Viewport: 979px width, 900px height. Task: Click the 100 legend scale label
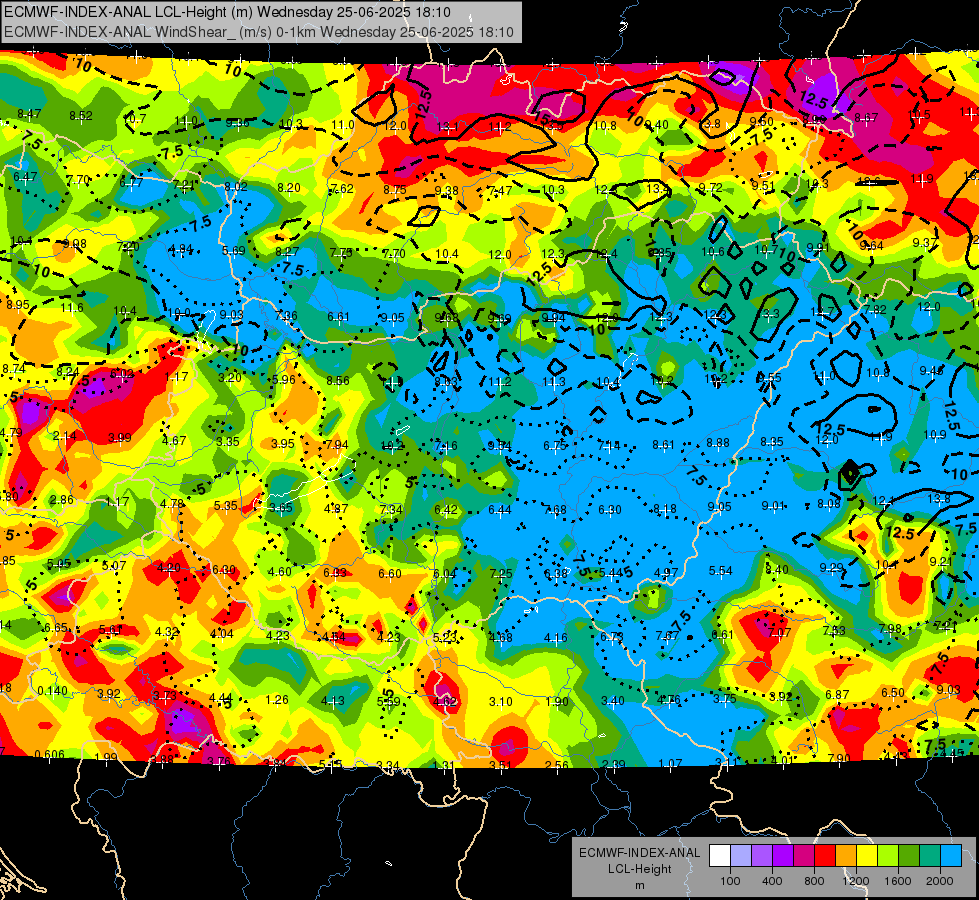coord(730,881)
